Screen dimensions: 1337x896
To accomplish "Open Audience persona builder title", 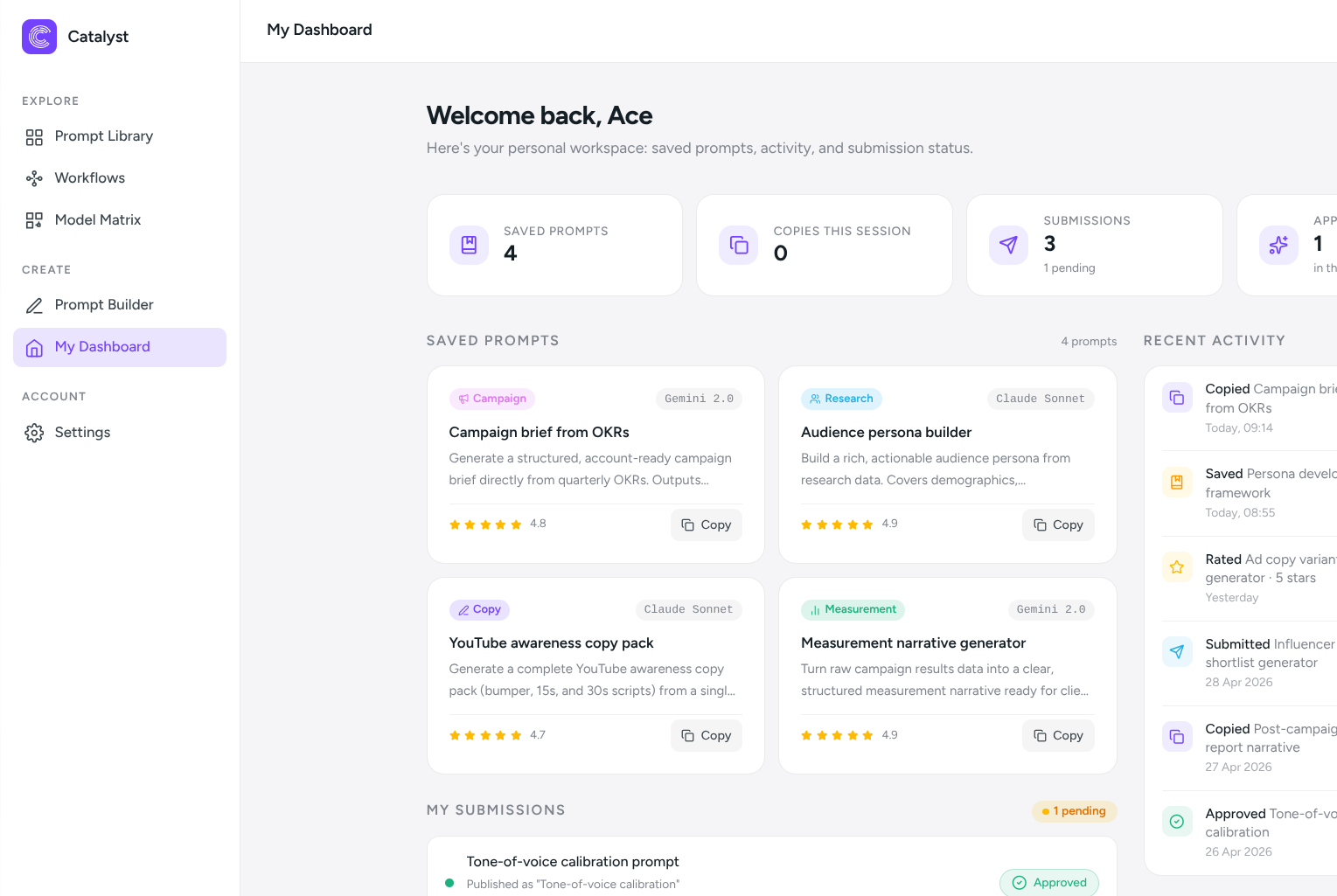I will point(887,433).
